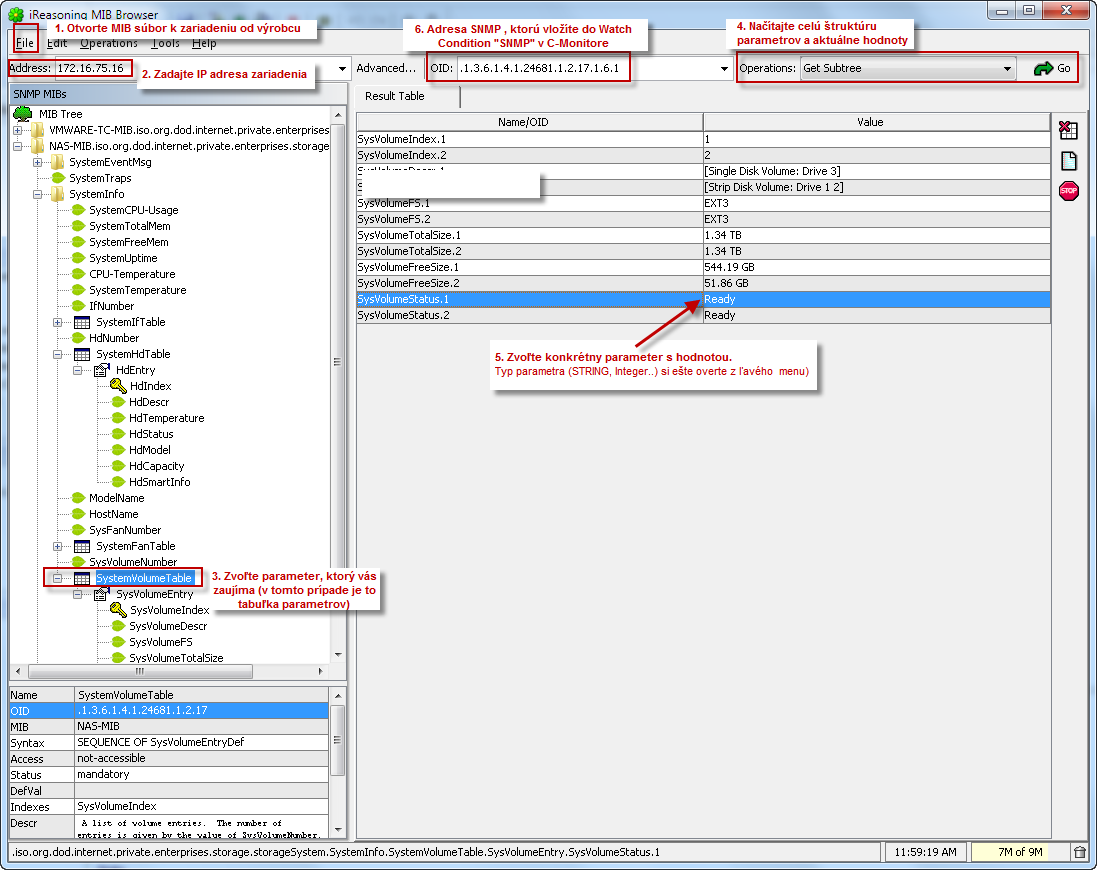Image resolution: width=1097 pixels, height=870 pixels.
Task: Expand the VMWARE-TC-MIB node
Action: pos(17,130)
